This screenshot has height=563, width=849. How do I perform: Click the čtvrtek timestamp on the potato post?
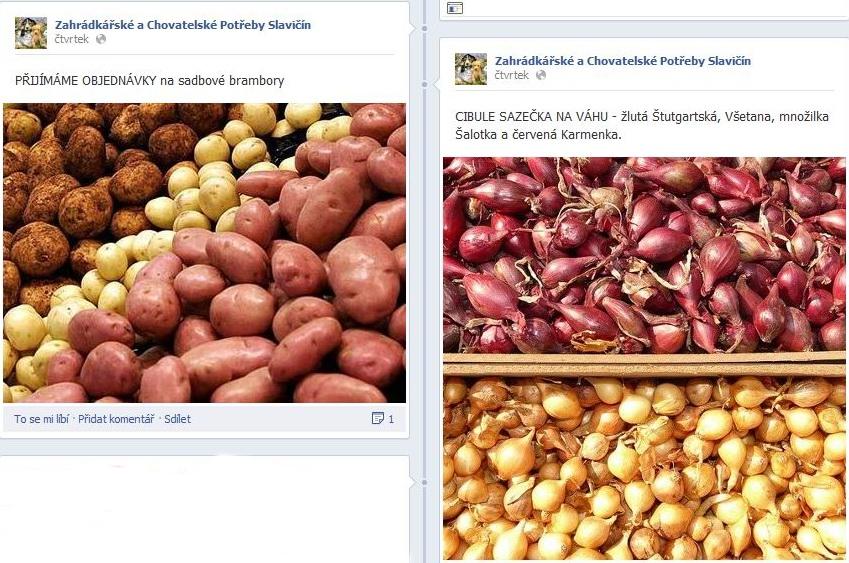pos(71,39)
